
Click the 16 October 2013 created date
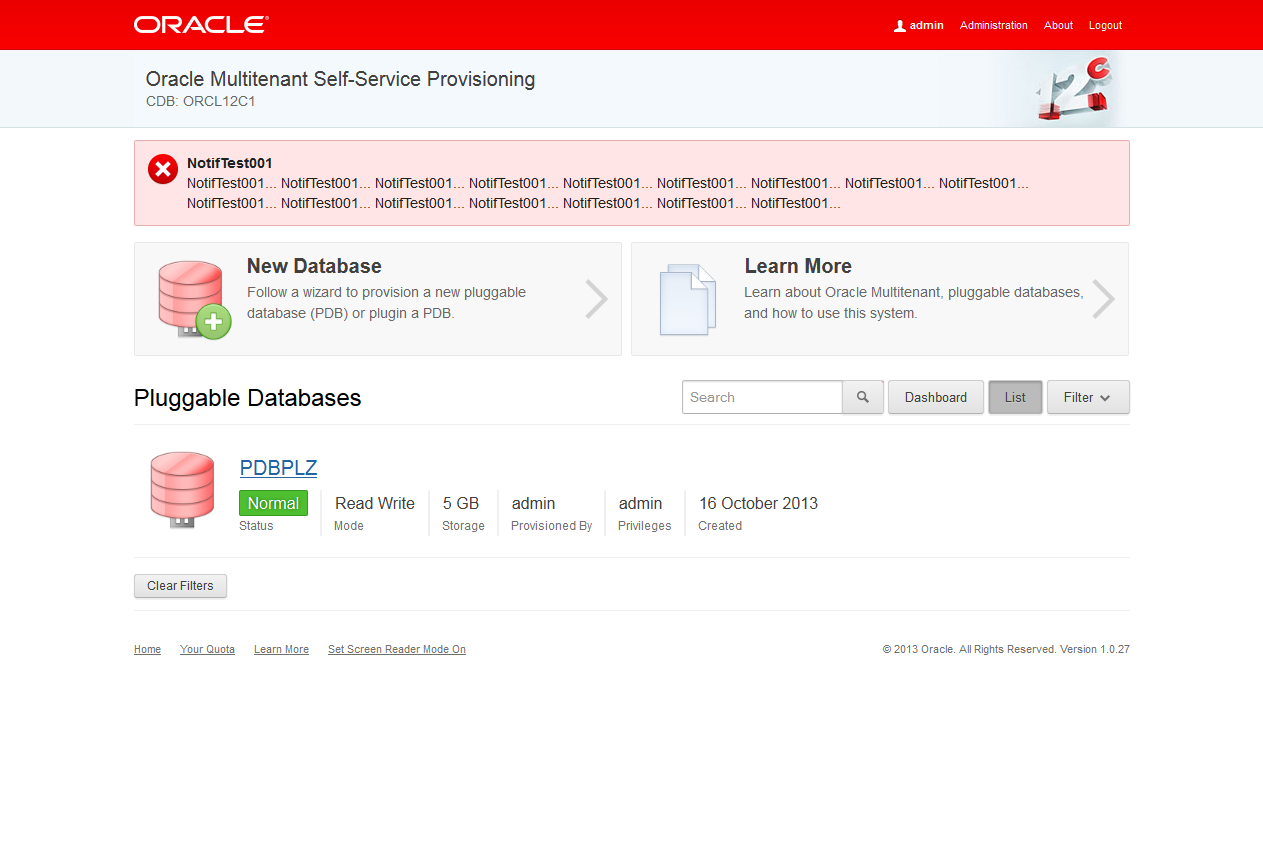[x=758, y=503]
